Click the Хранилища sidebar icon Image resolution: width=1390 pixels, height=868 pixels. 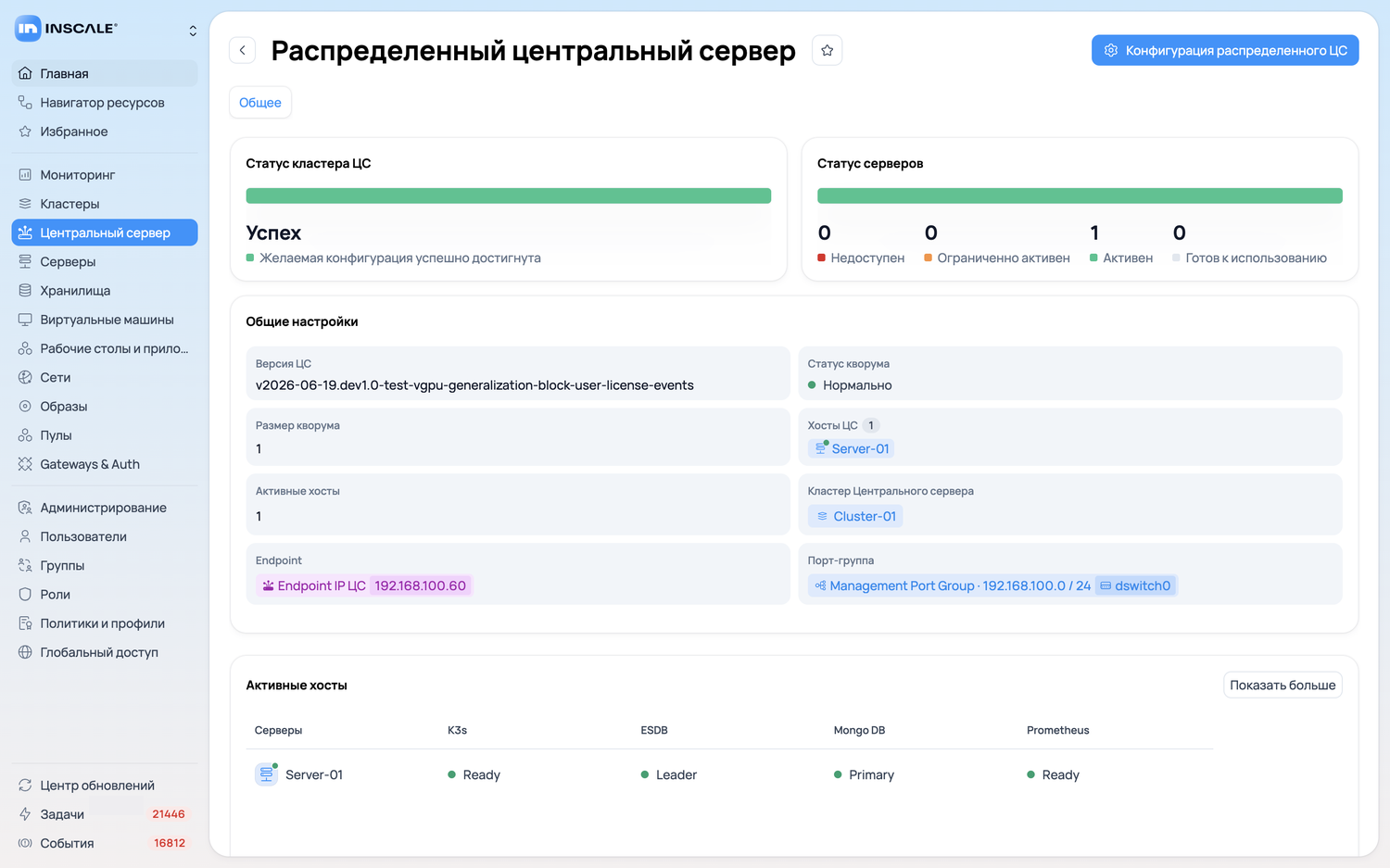tap(25, 291)
